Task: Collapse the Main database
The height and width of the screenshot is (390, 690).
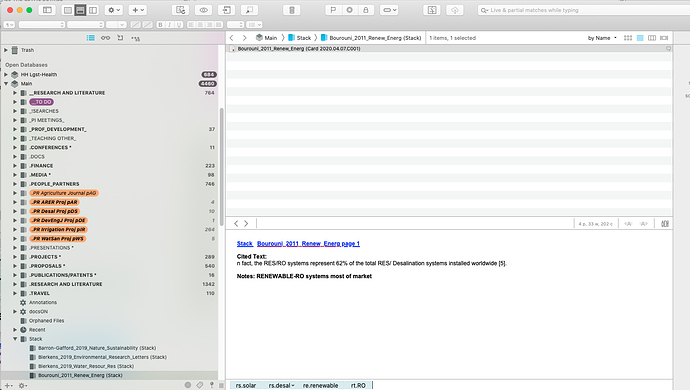Action: (6, 83)
